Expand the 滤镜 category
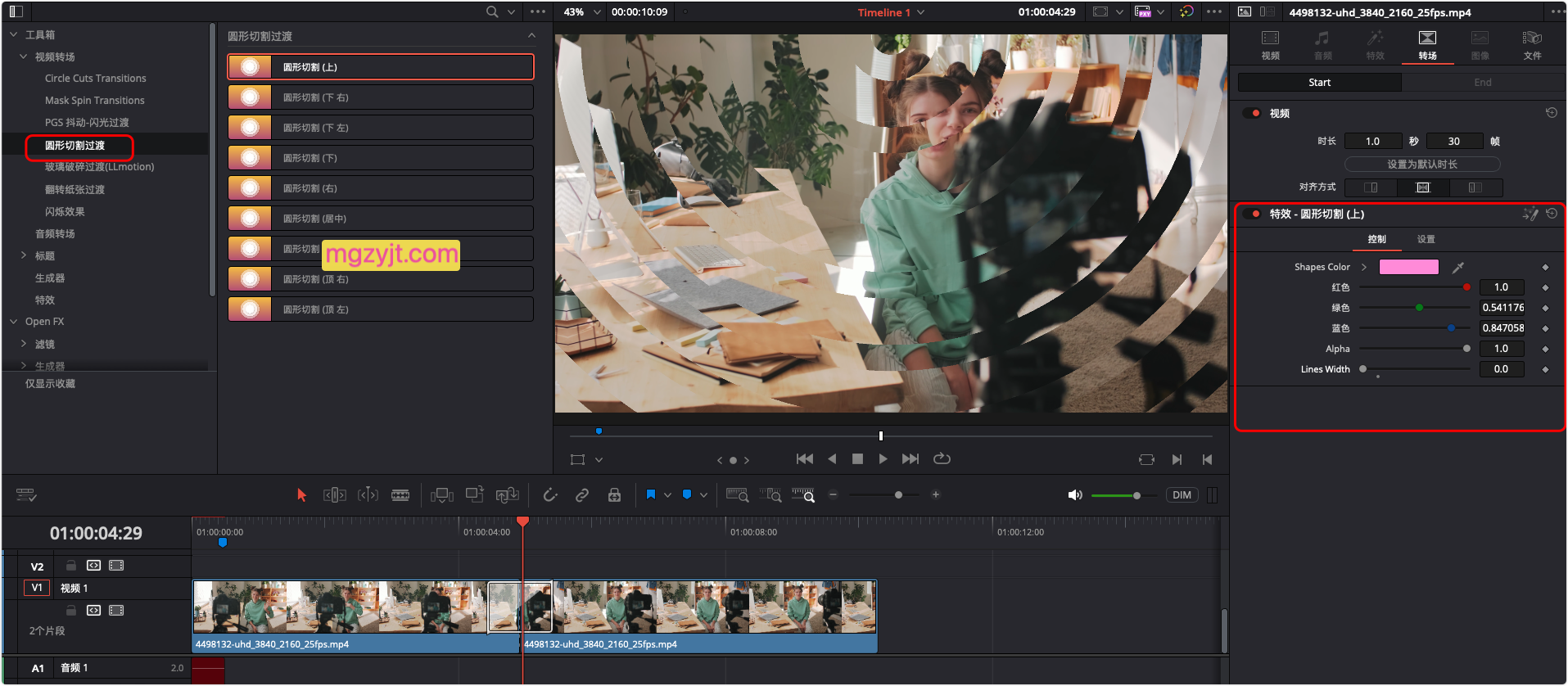Screen dimensions: 1568x686 (23, 344)
